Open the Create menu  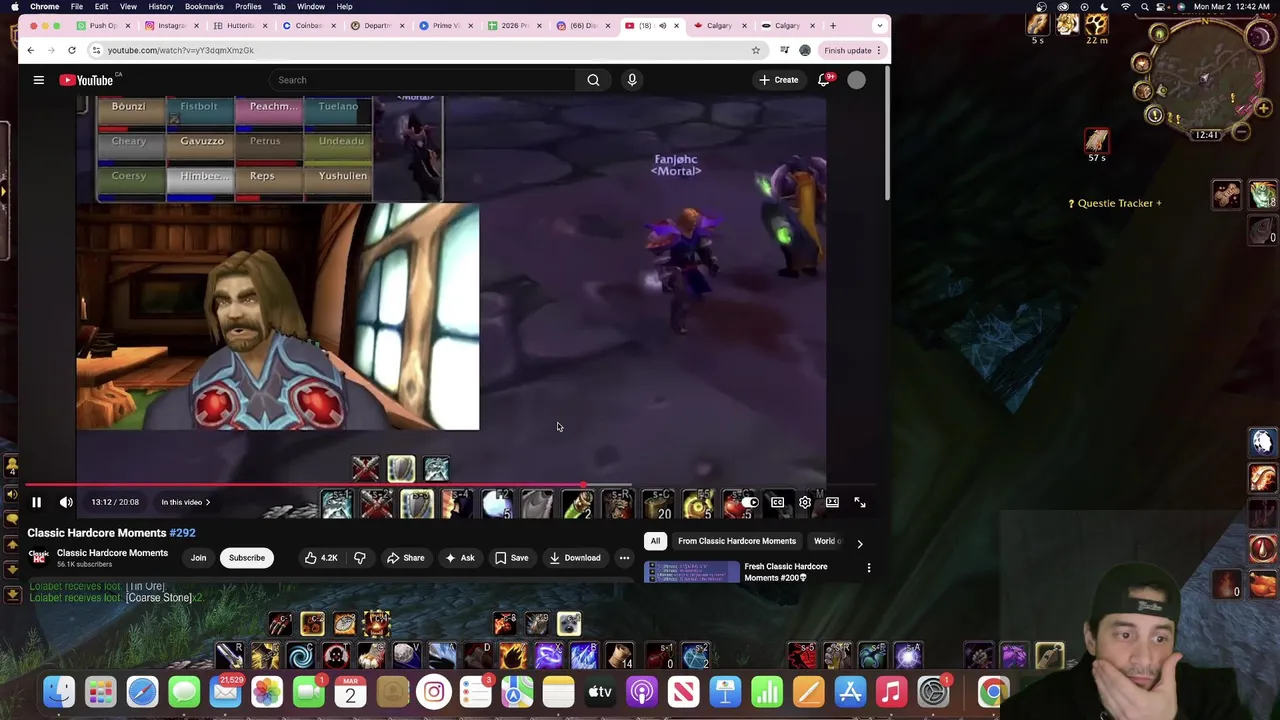click(x=778, y=80)
